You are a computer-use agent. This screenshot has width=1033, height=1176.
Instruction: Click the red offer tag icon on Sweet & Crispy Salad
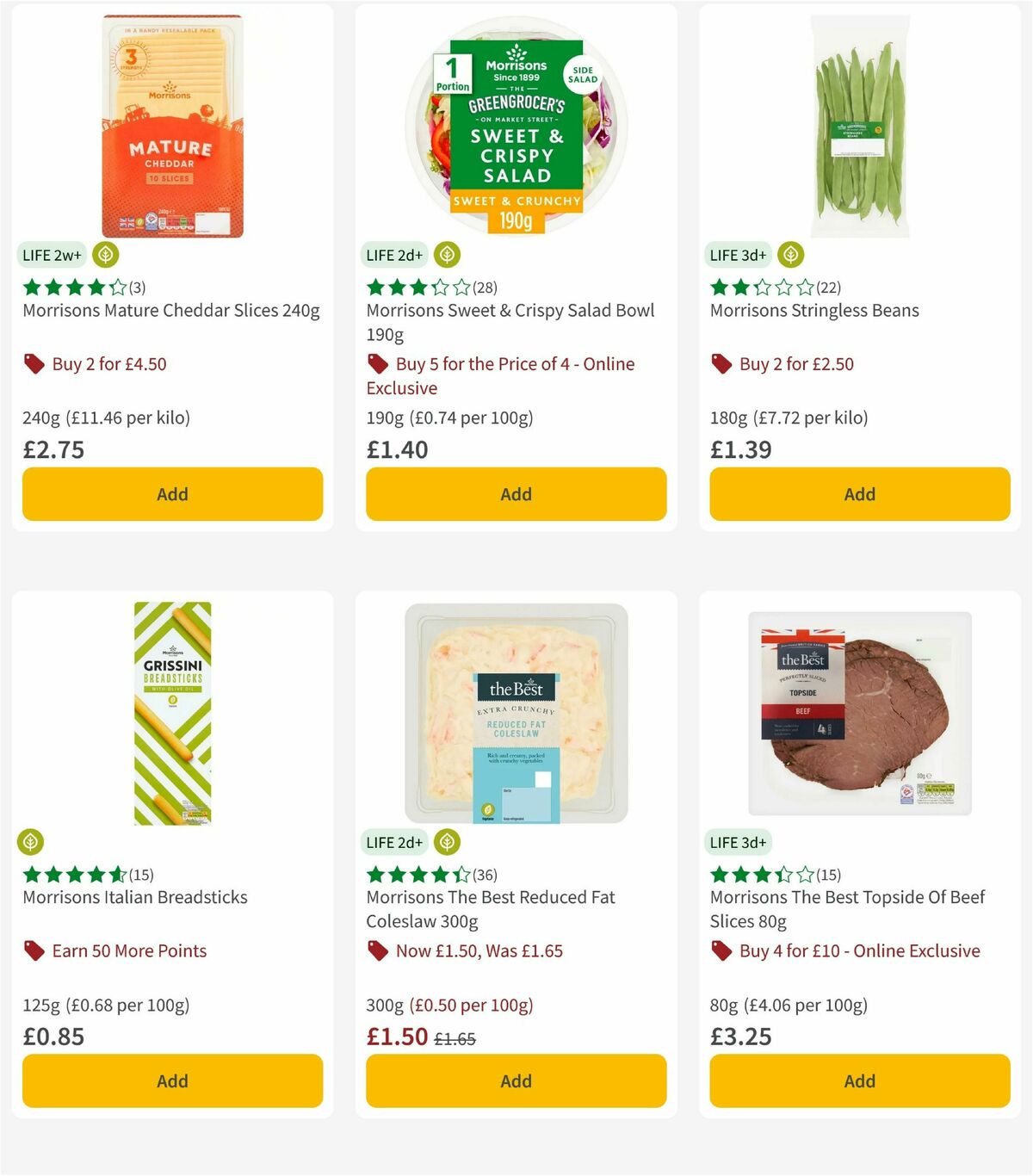tap(377, 364)
